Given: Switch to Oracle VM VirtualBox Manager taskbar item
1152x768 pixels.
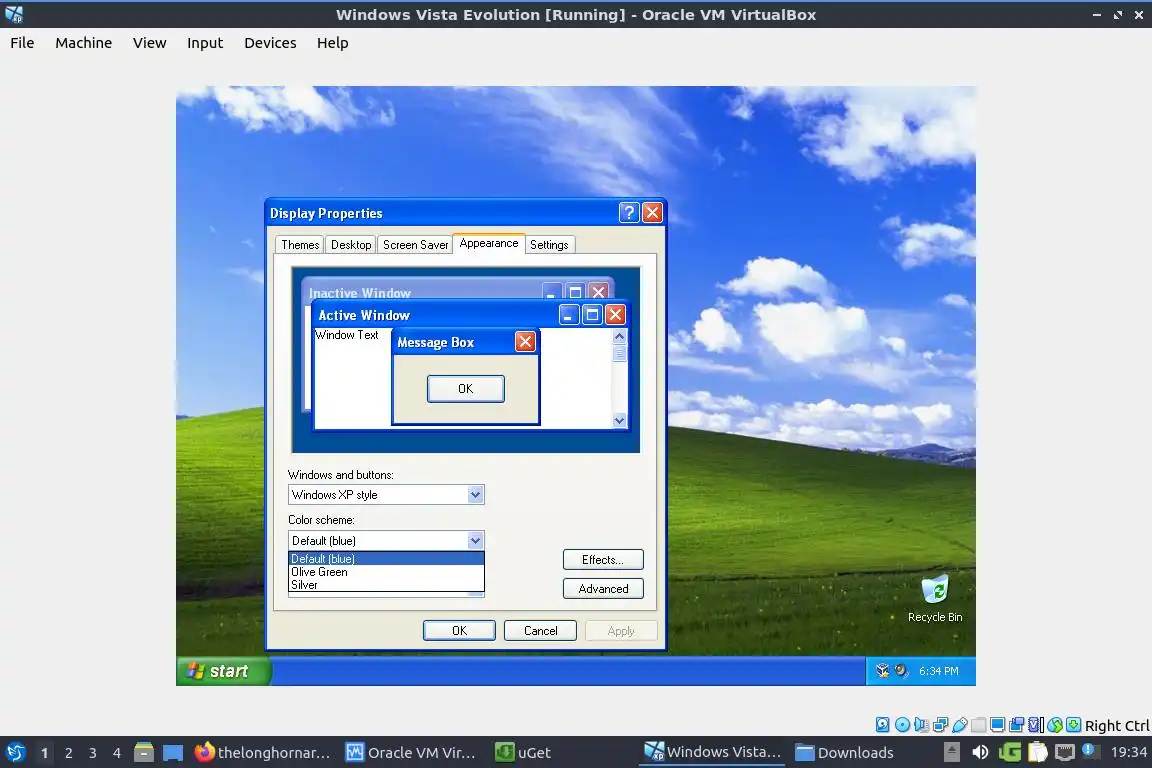Looking at the screenshot, I should pos(411,752).
